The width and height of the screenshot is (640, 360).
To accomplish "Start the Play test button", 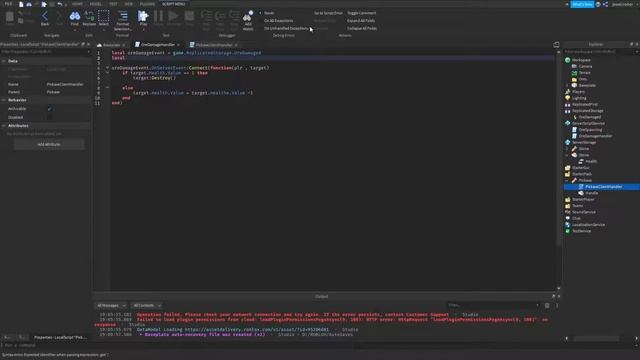I will (x=143, y=18).
